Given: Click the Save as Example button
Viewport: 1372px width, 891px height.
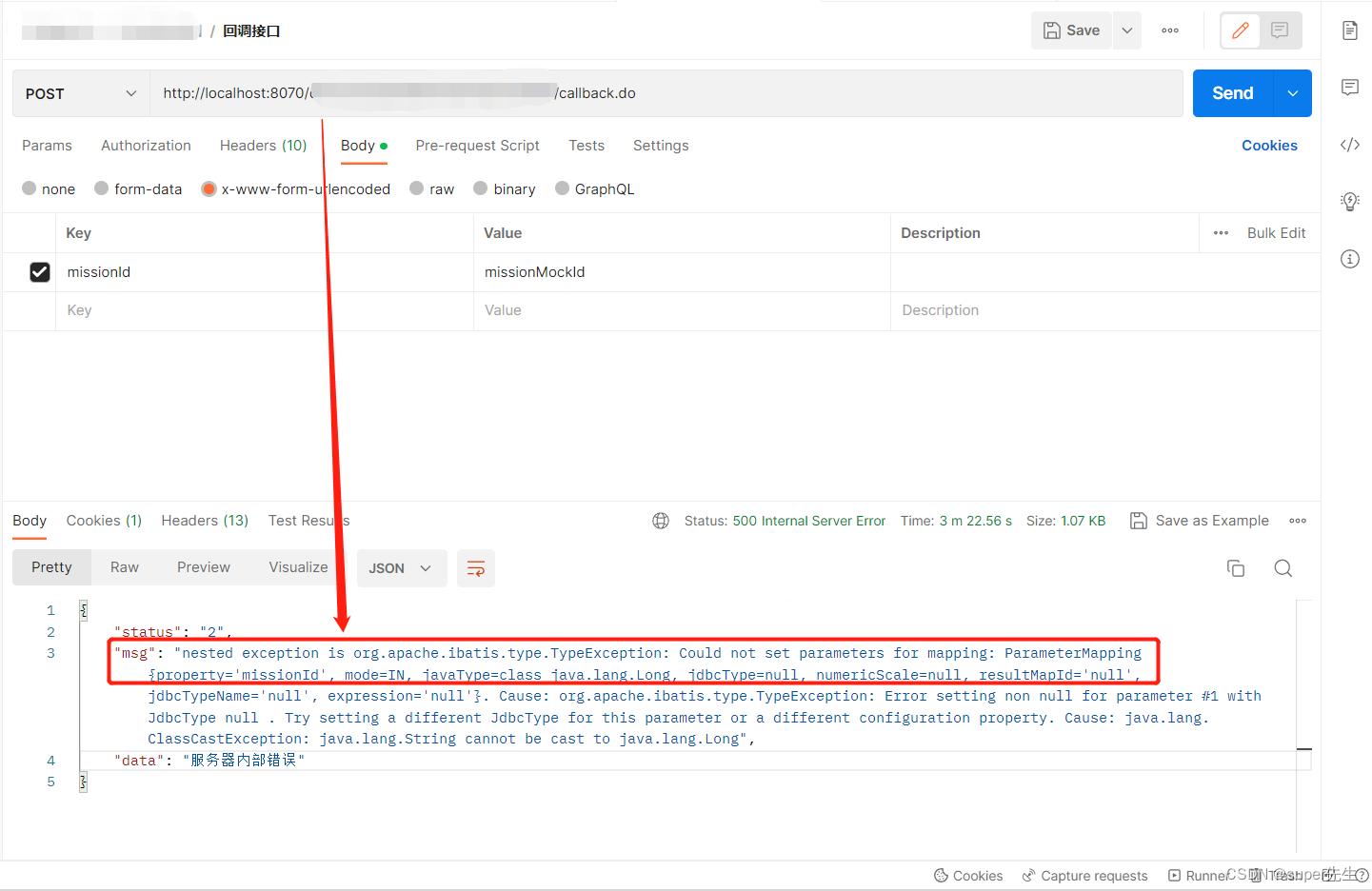Looking at the screenshot, I should [1200, 521].
